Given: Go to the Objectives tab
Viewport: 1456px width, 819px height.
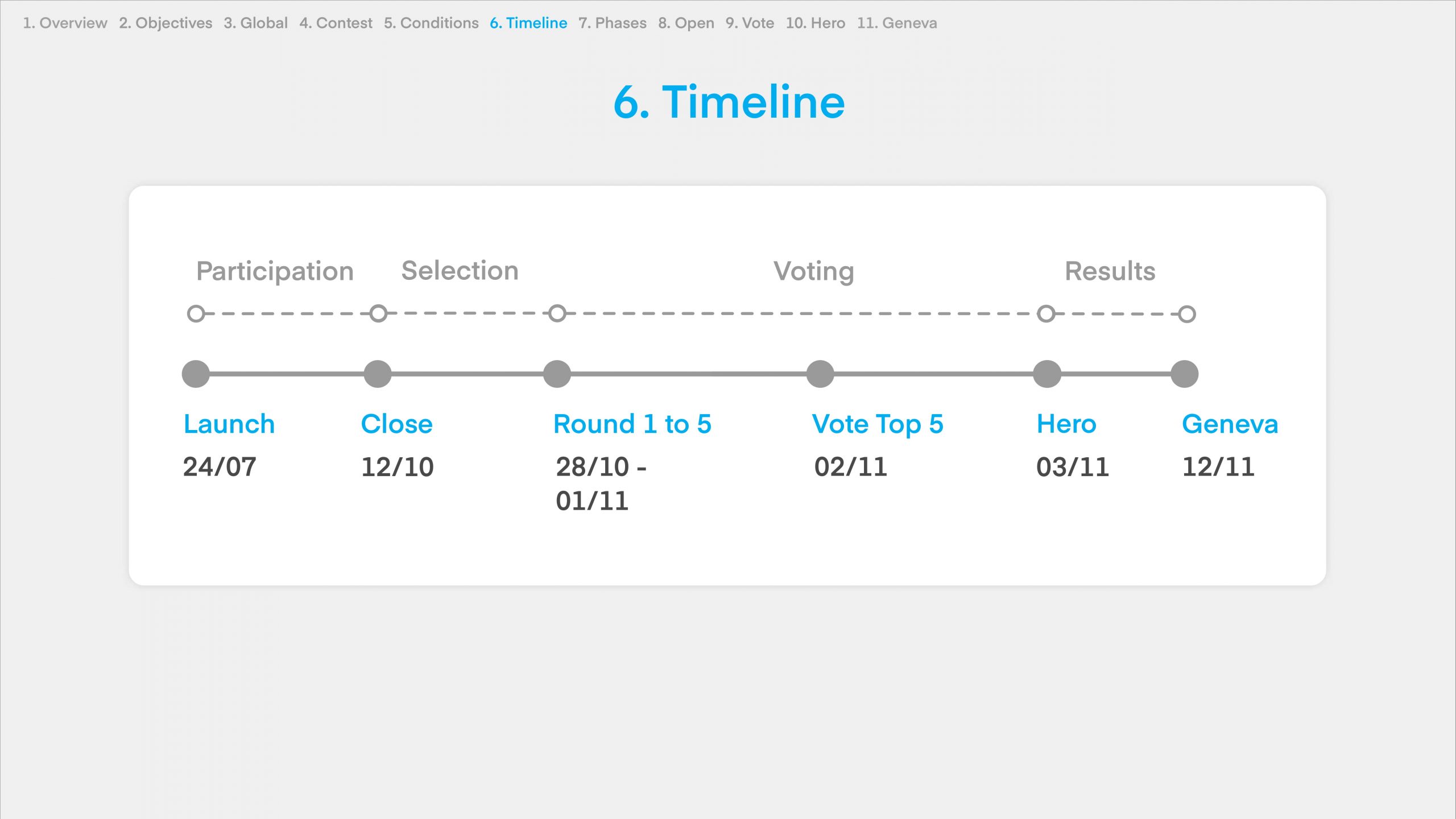Looking at the screenshot, I should click(166, 23).
